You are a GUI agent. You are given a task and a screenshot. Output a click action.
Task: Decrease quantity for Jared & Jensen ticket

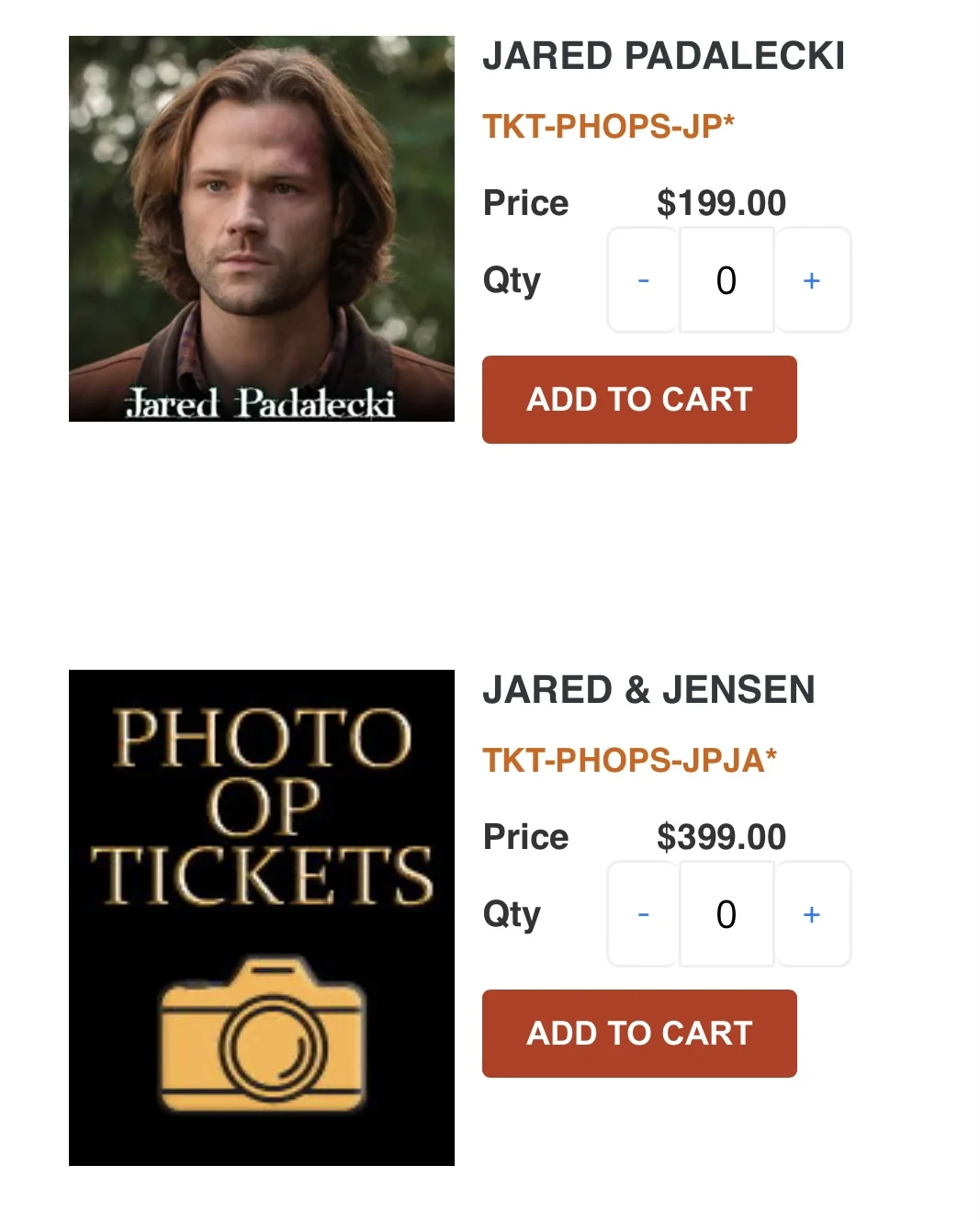(644, 914)
